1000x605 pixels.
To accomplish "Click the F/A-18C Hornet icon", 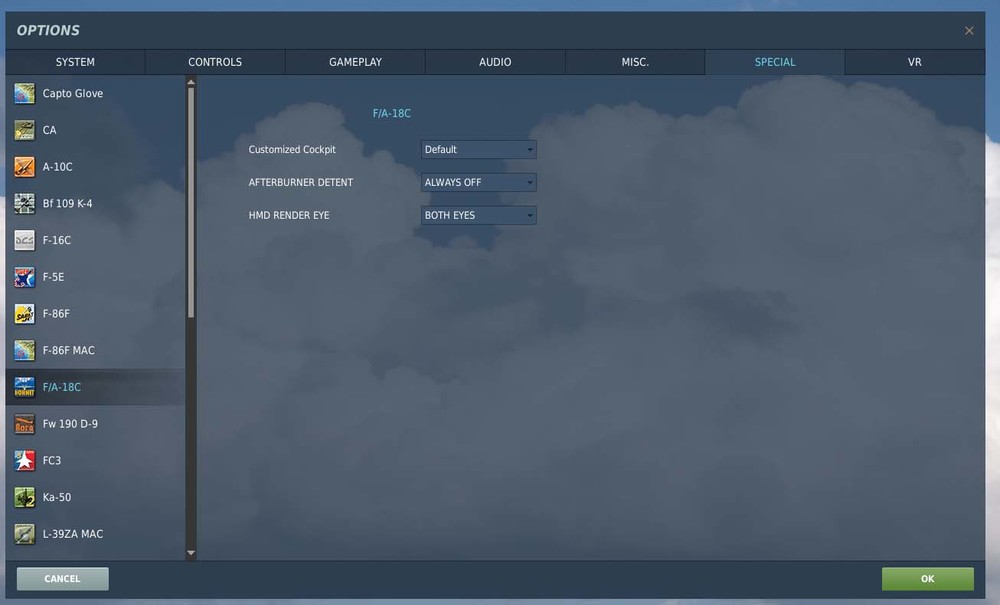I will pos(24,387).
